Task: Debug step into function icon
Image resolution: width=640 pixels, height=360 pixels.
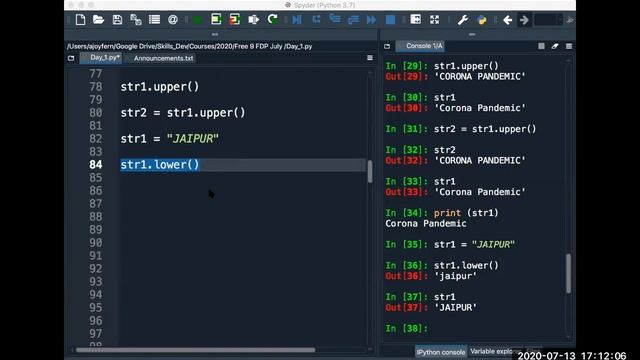Action: tap(335, 19)
